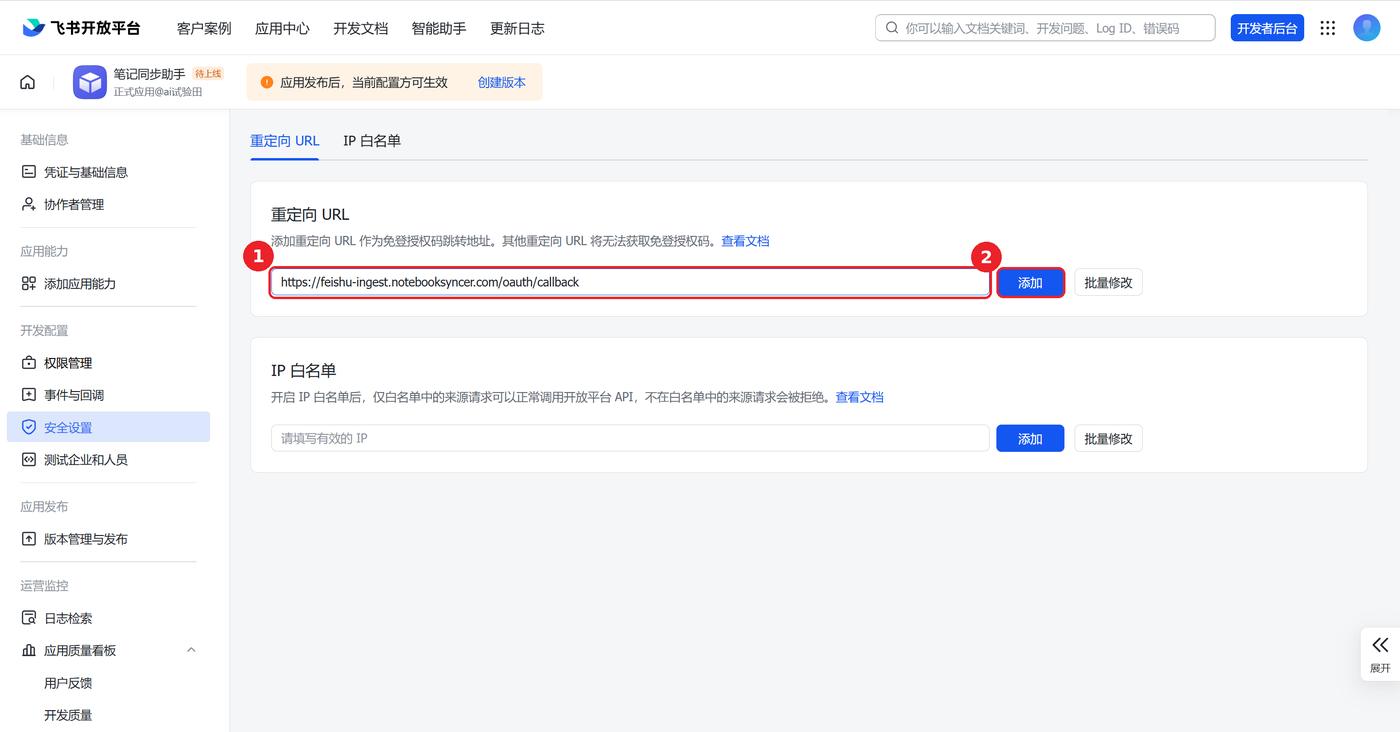Click the 应用质量看板 bar chart icon
Screen dimensions: 1400x732
pos(29,650)
